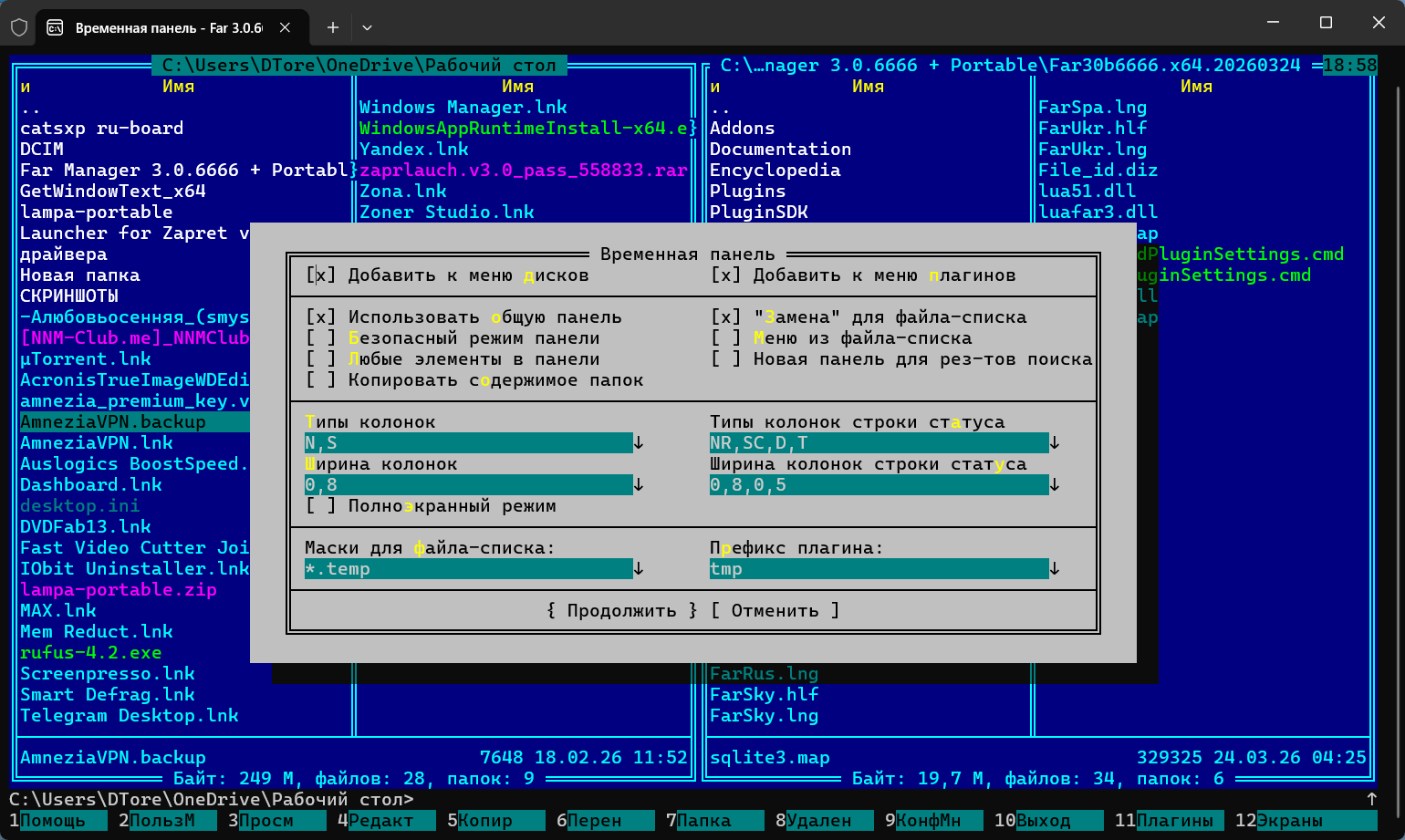Select the Addons folder in right panel
The height and width of the screenshot is (840, 1405).
pyautogui.click(x=743, y=129)
